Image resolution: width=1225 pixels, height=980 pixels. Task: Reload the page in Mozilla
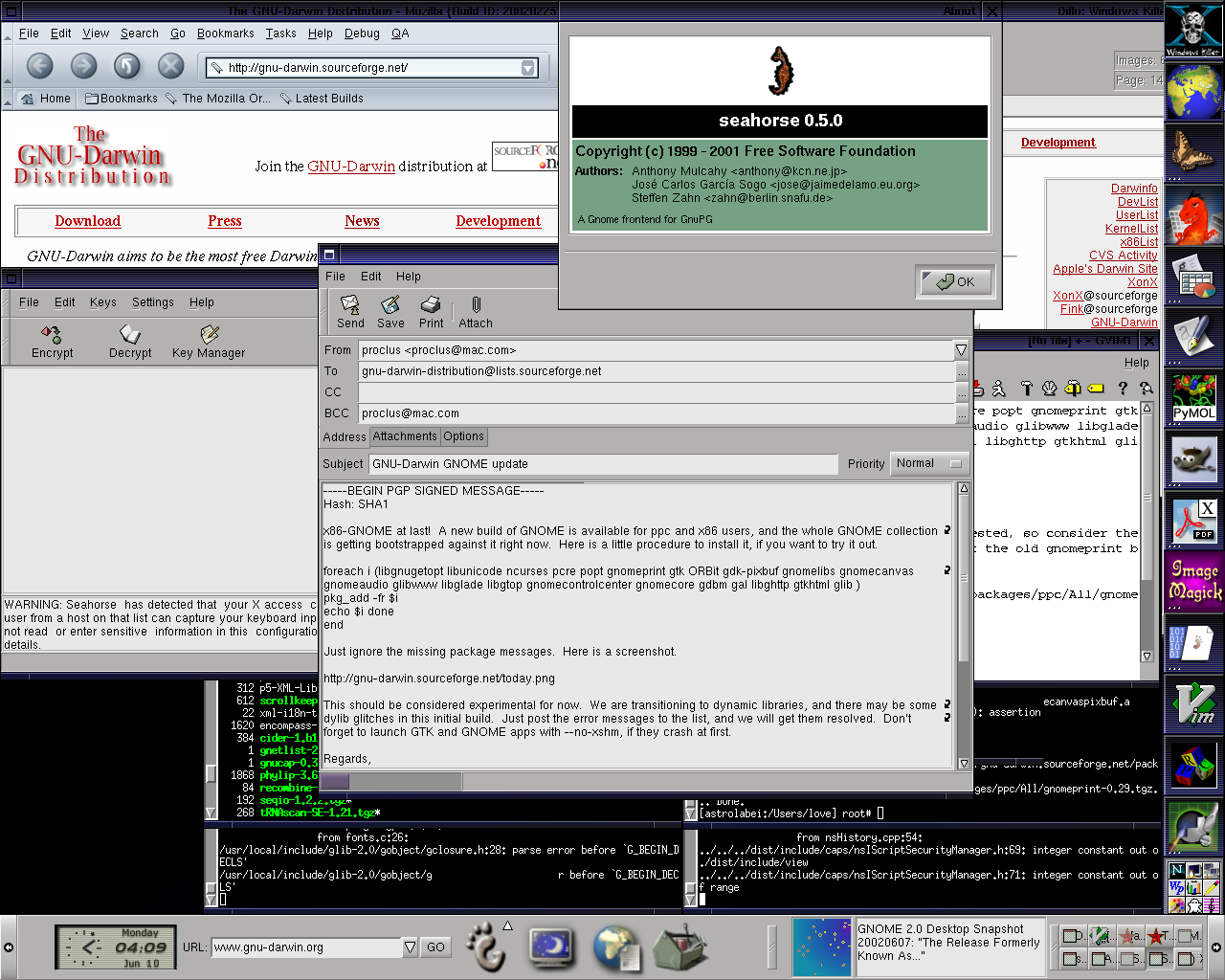pyautogui.click(x=127, y=66)
